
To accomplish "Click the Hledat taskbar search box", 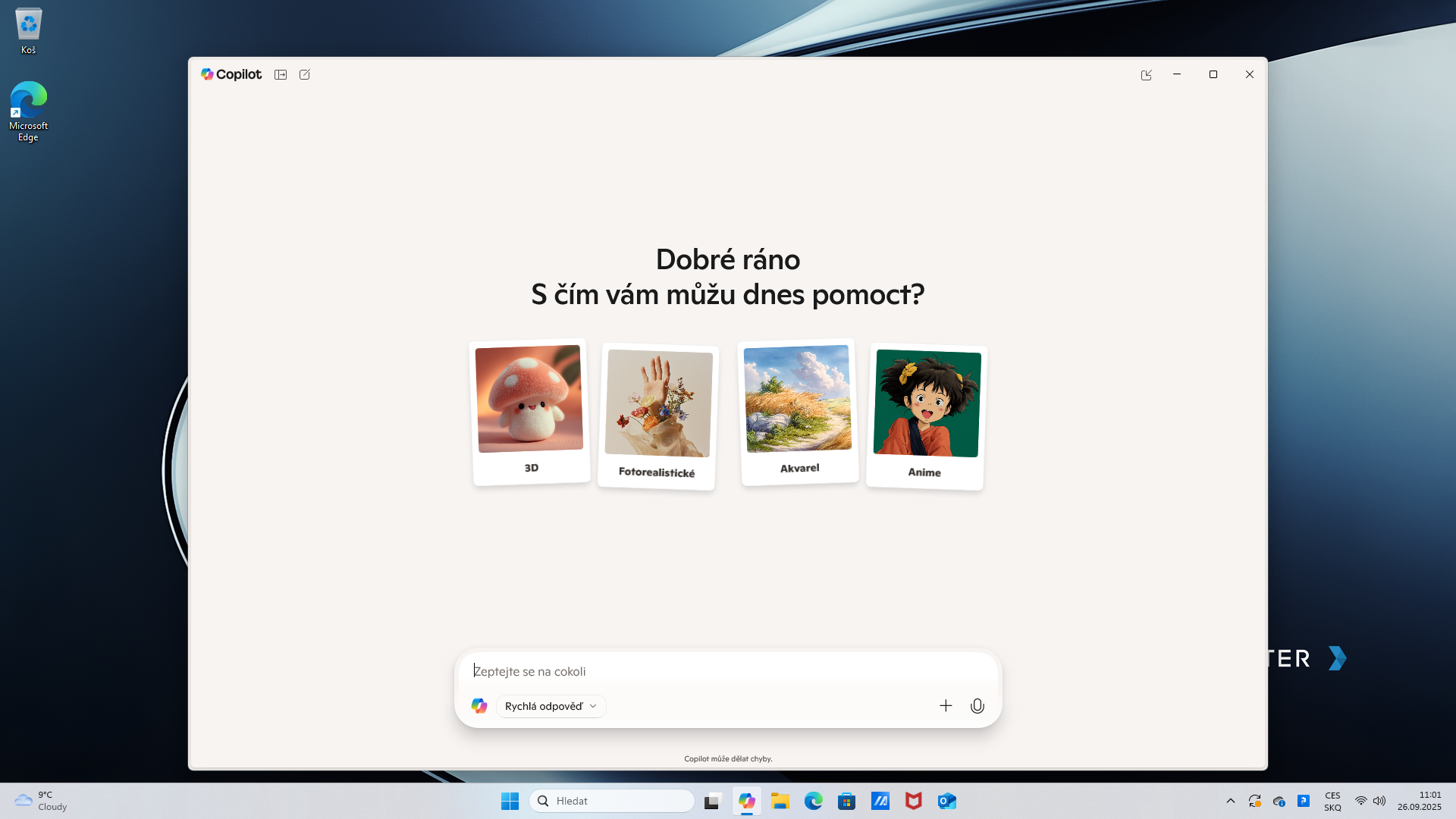I will coord(612,801).
